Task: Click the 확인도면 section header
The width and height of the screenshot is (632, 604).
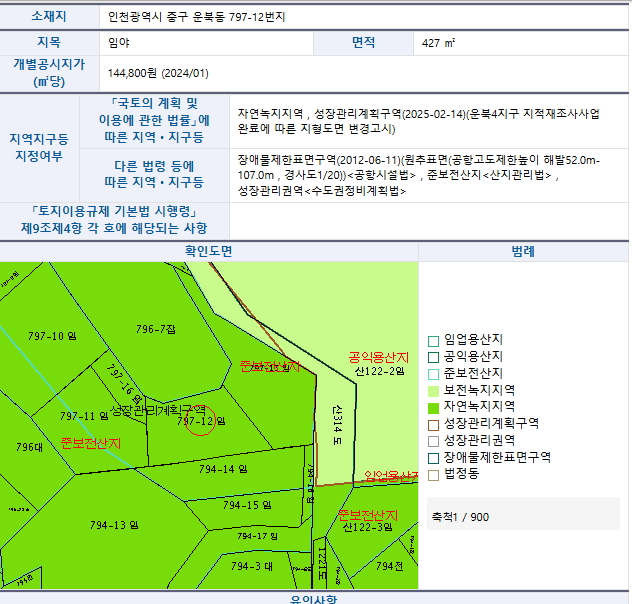Action: coord(209,251)
